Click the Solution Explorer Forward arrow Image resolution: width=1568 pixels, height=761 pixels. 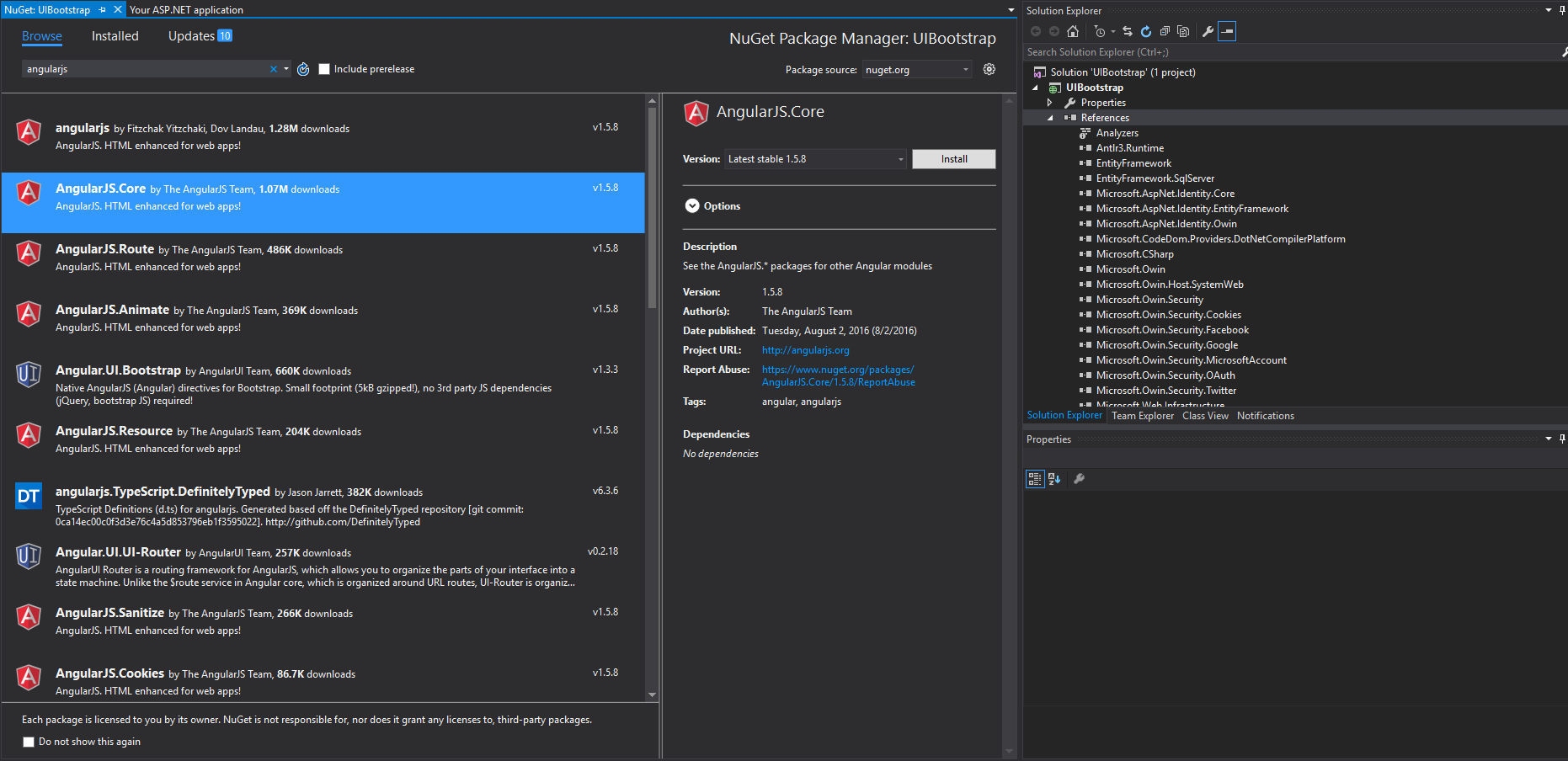1054,31
